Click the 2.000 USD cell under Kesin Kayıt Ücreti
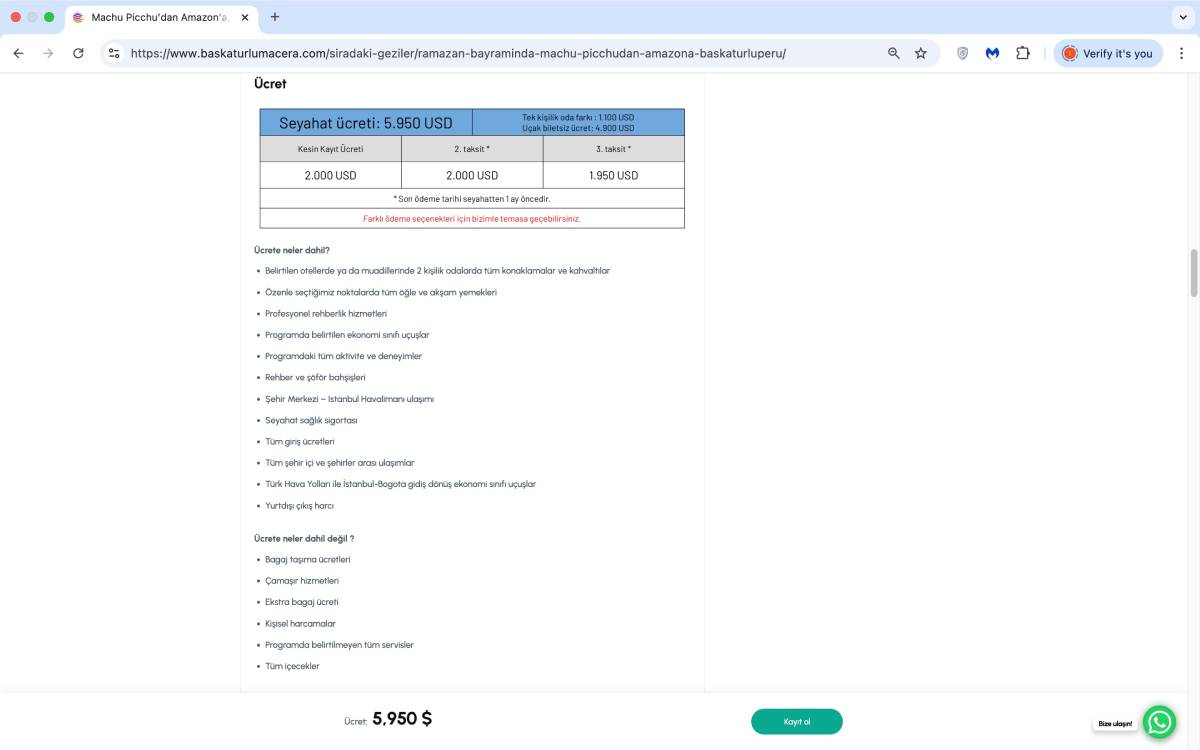The width and height of the screenshot is (1200, 750). click(x=331, y=175)
